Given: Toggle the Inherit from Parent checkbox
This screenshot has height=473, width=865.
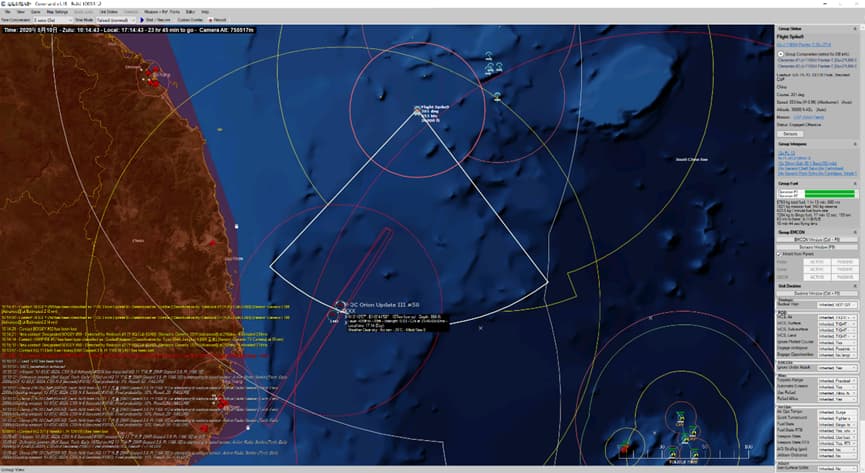Looking at the screenshot, I should [779, 254].
